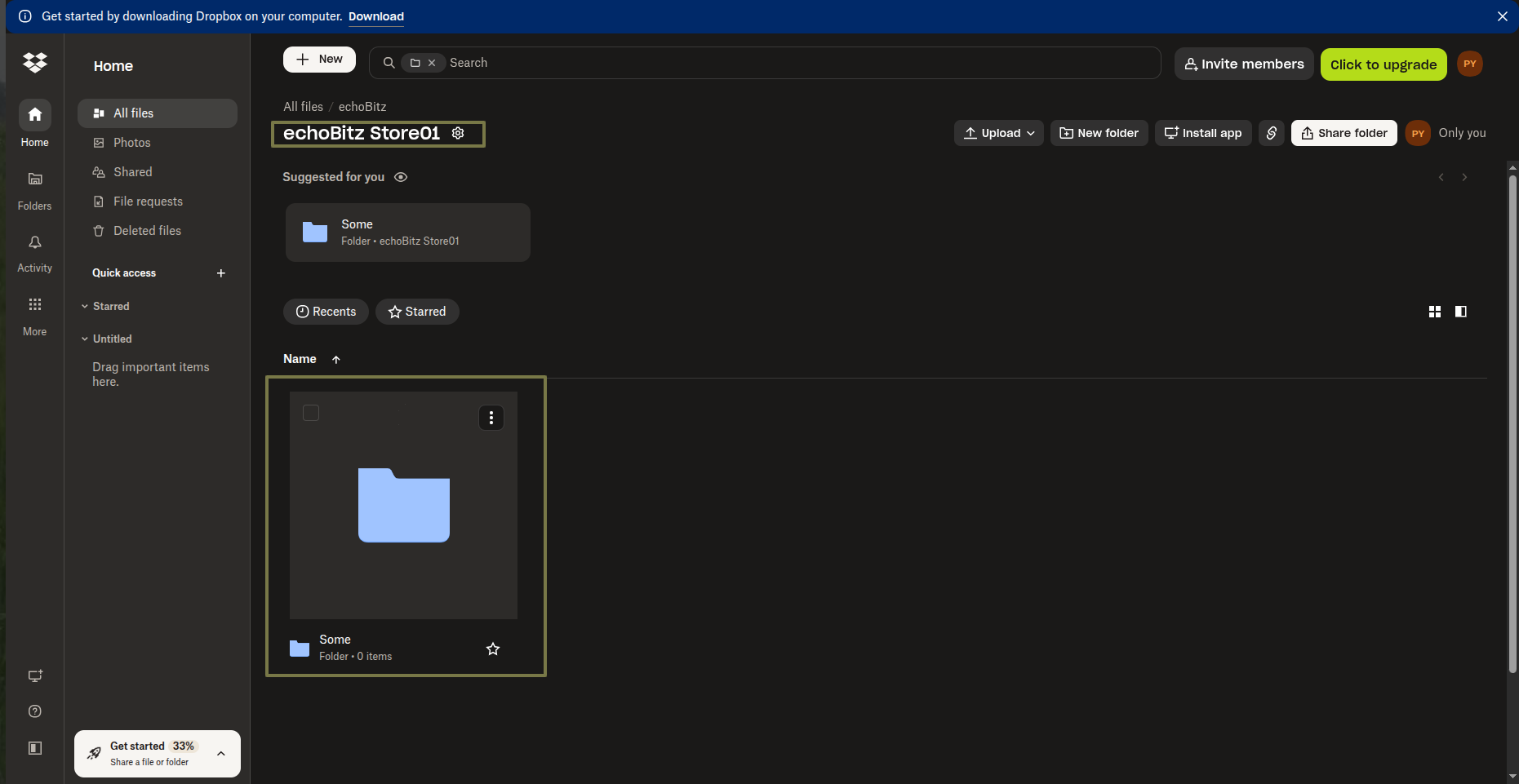Open Deleted files in sidebar
This screenshot has width=1519, height=784.
tap(158, 231)
